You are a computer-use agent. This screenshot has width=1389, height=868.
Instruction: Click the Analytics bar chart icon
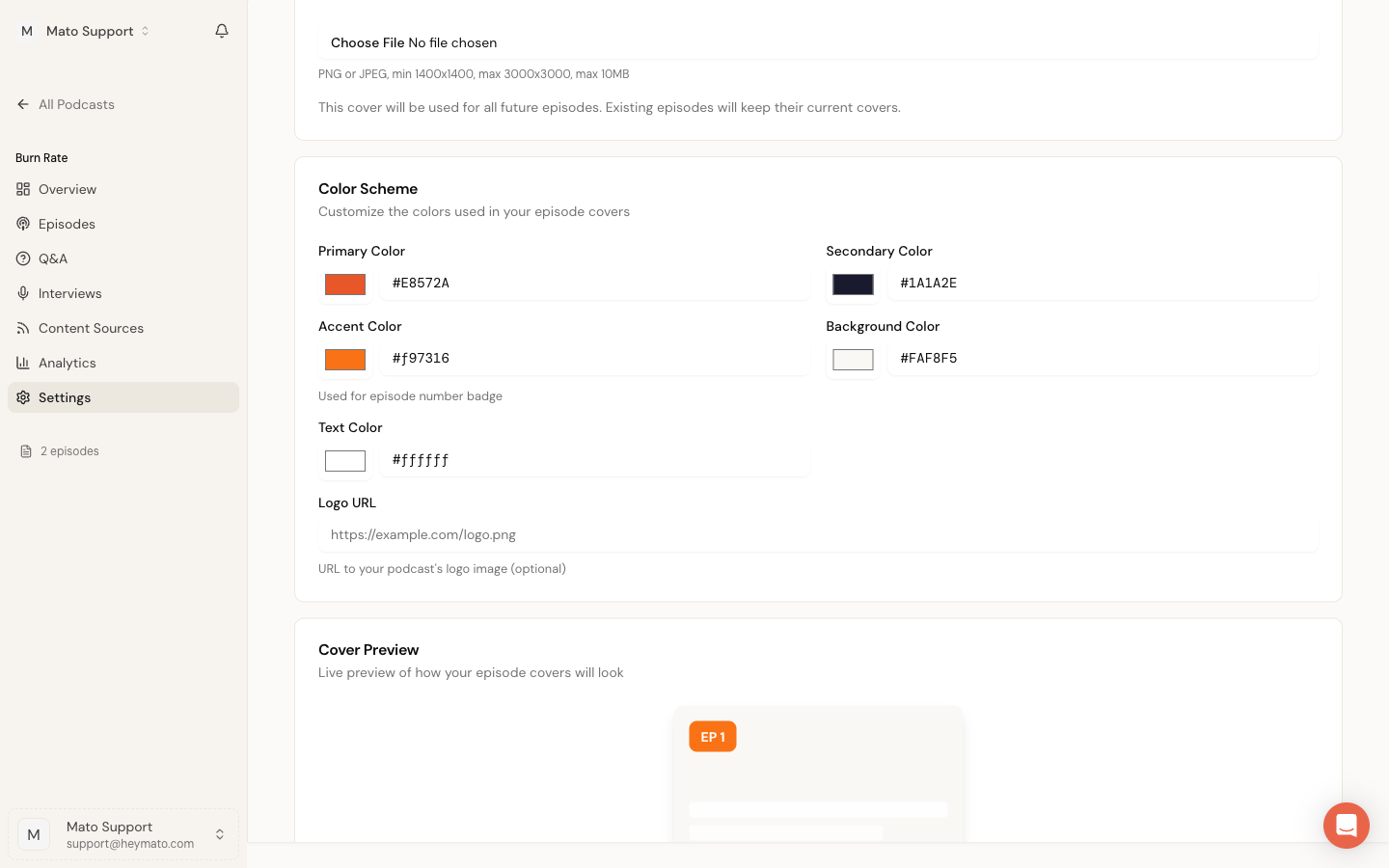coord(23,363)
